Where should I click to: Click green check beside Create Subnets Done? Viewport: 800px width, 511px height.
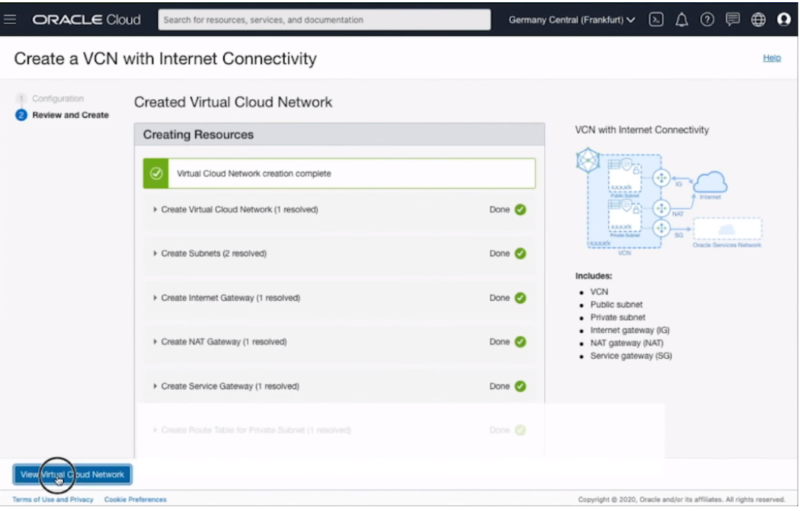point(520,254)
